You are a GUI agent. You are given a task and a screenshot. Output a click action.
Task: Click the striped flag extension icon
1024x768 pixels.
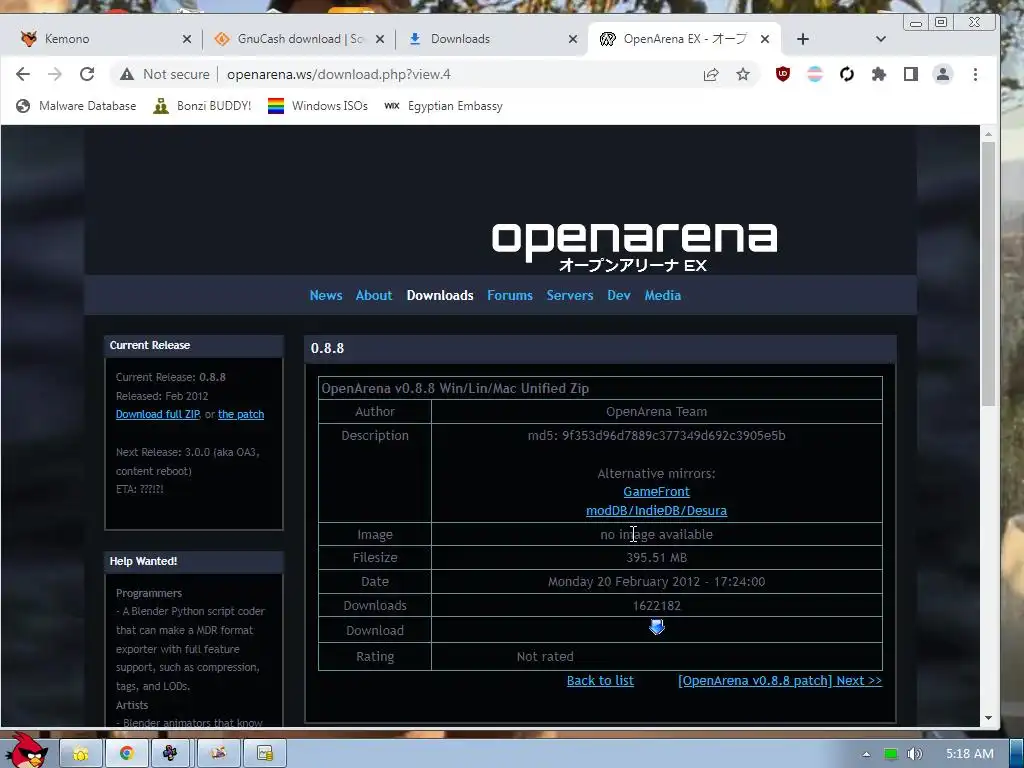click(x=814, y=74)
